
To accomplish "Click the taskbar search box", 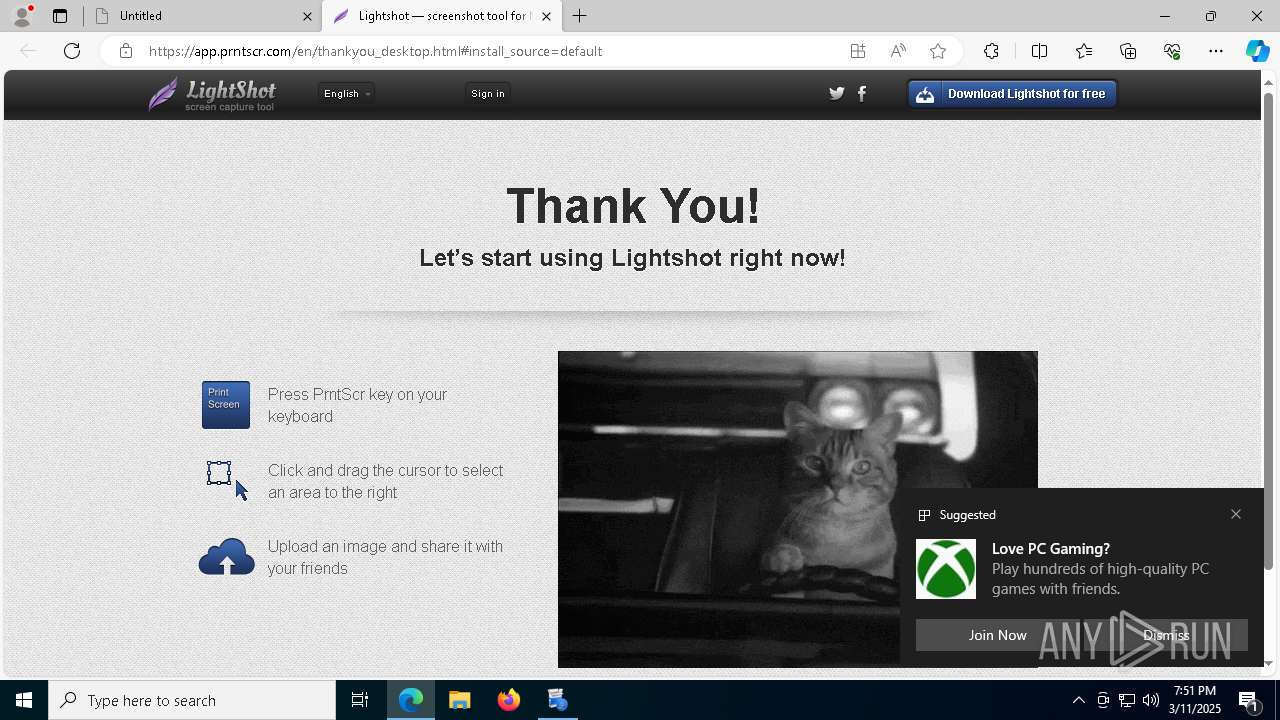I will point(192,700).
